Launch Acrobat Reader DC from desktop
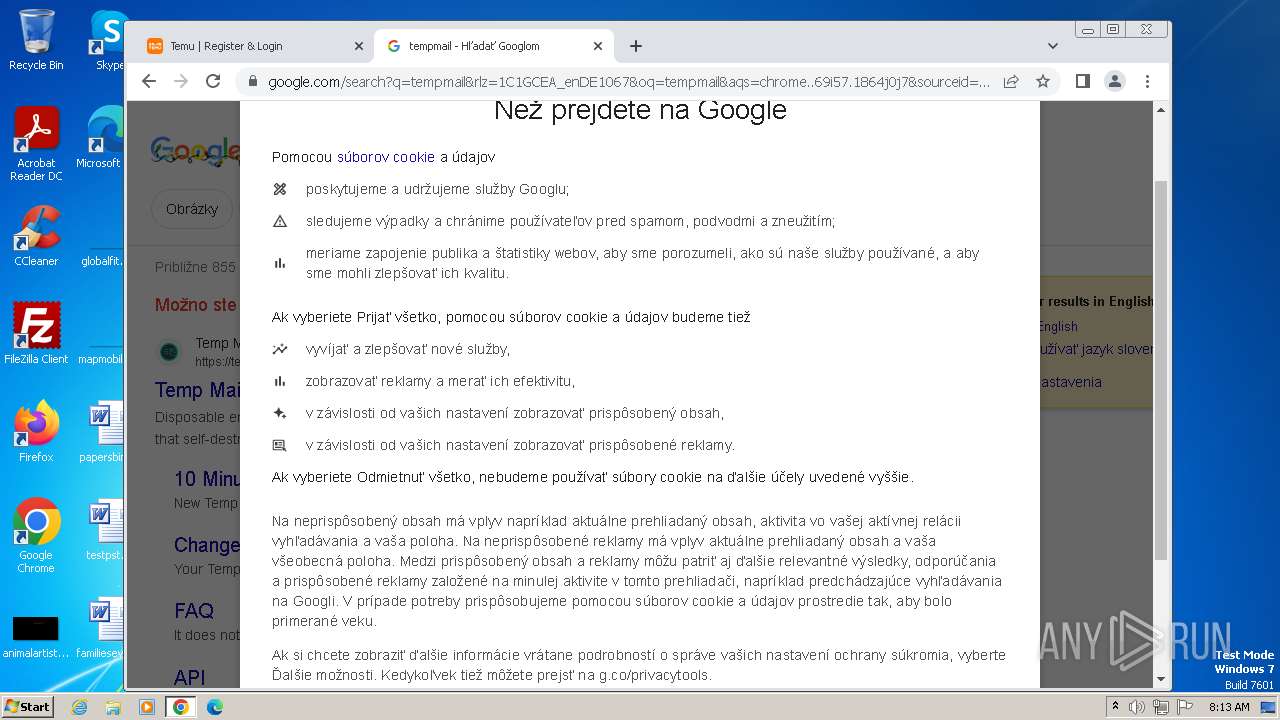1280x720 pixels. [36, 144]
